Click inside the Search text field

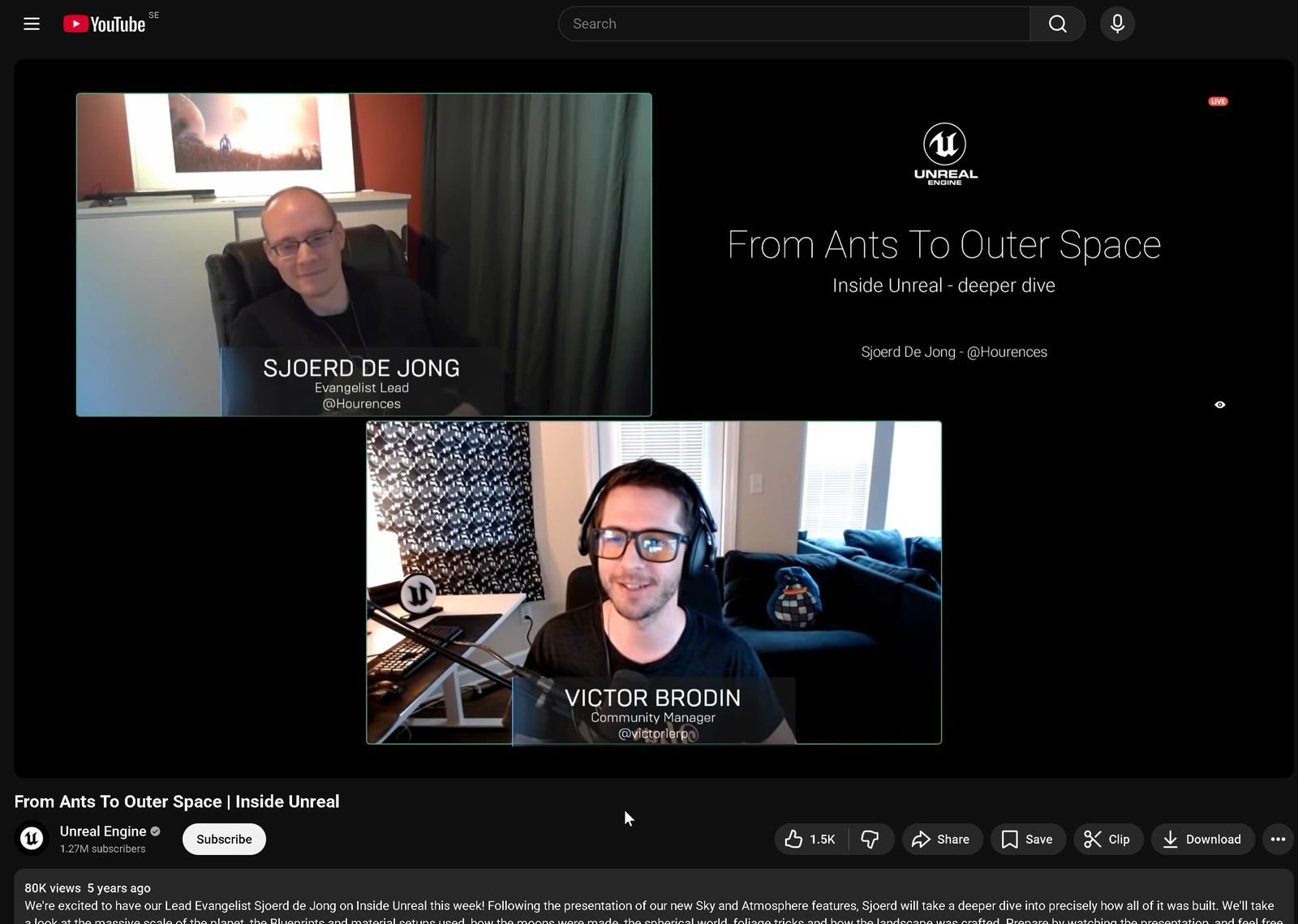click(795, 24)
